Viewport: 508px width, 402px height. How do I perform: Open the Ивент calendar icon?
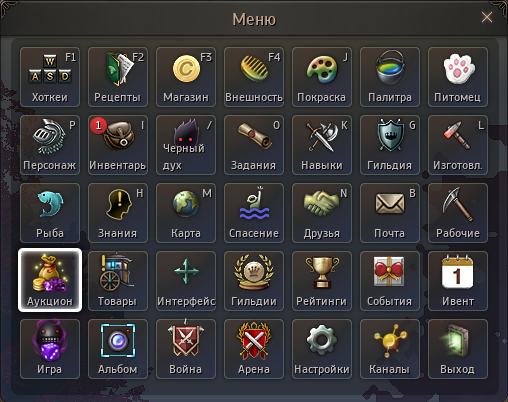point(458,281)
